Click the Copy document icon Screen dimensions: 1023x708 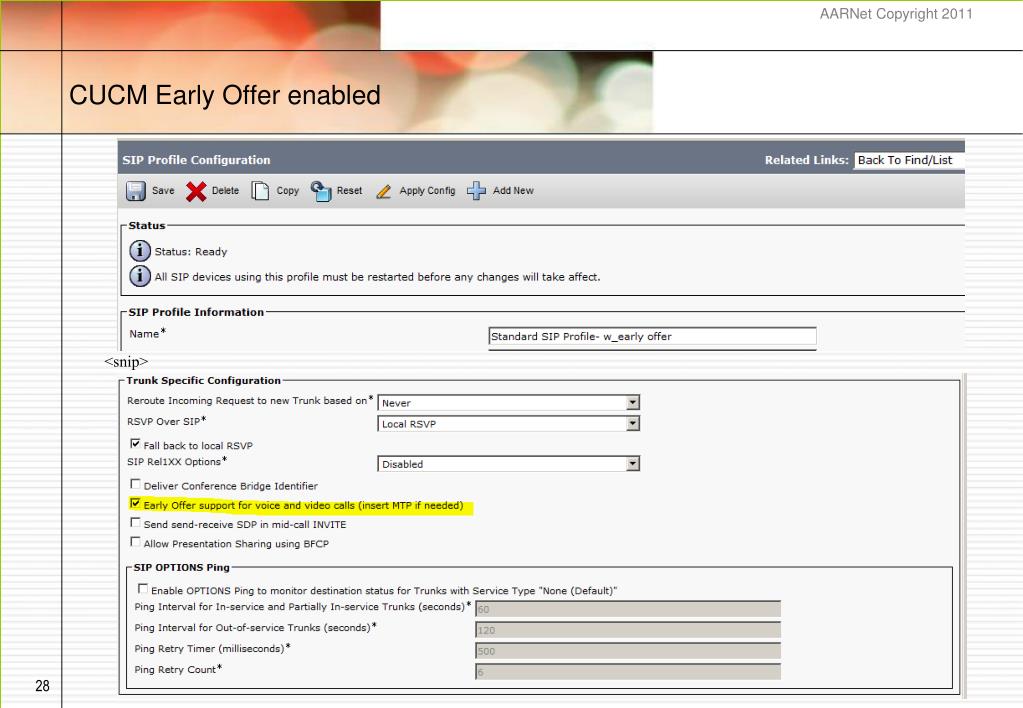coord(260,191)
